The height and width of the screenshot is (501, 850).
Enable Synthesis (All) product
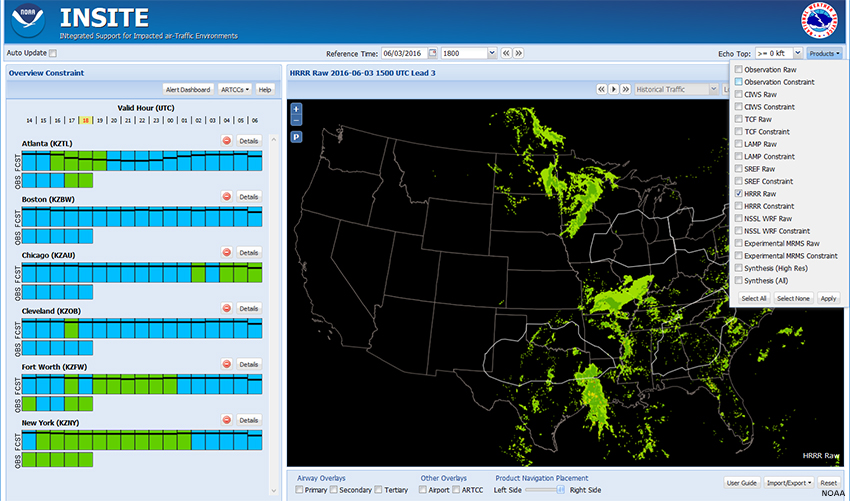pyautogui.click(x=738, y=280)
